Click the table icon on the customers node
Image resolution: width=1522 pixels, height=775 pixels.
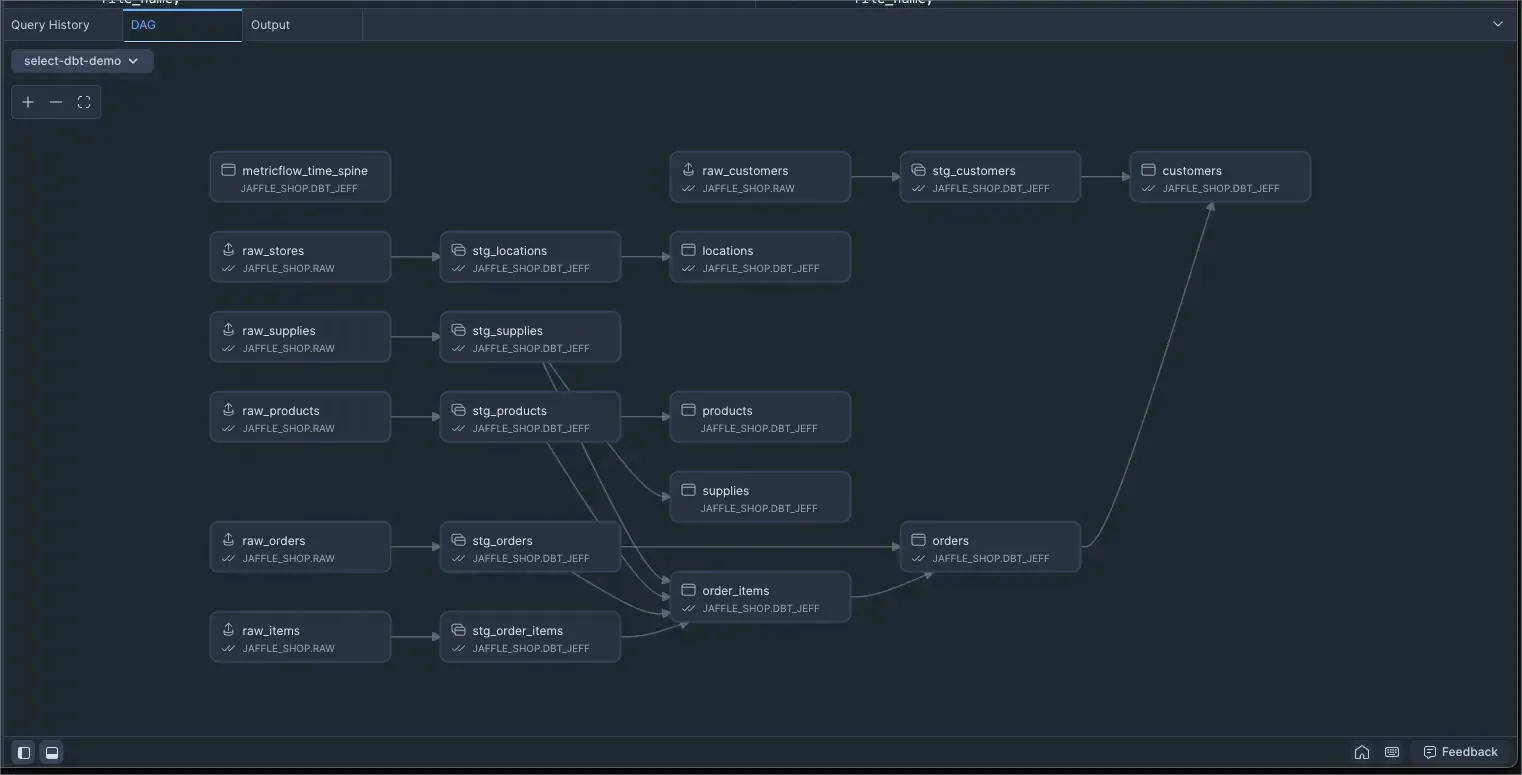[1147, 170]
